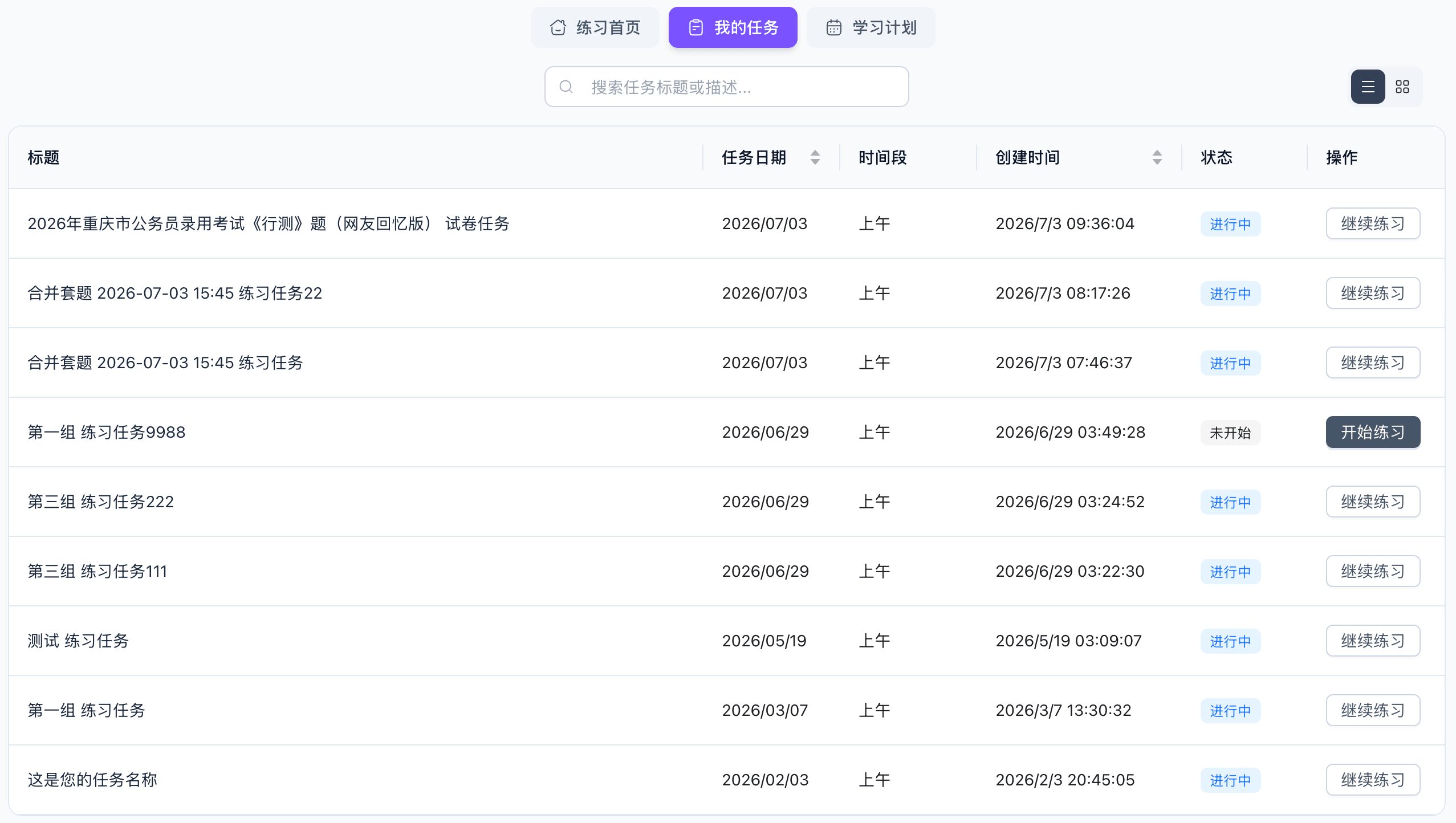Continue practice for 2026年重庆市公务员录用考试 task
Viewport: 1456px width, 823px height.
(1373, 223)
